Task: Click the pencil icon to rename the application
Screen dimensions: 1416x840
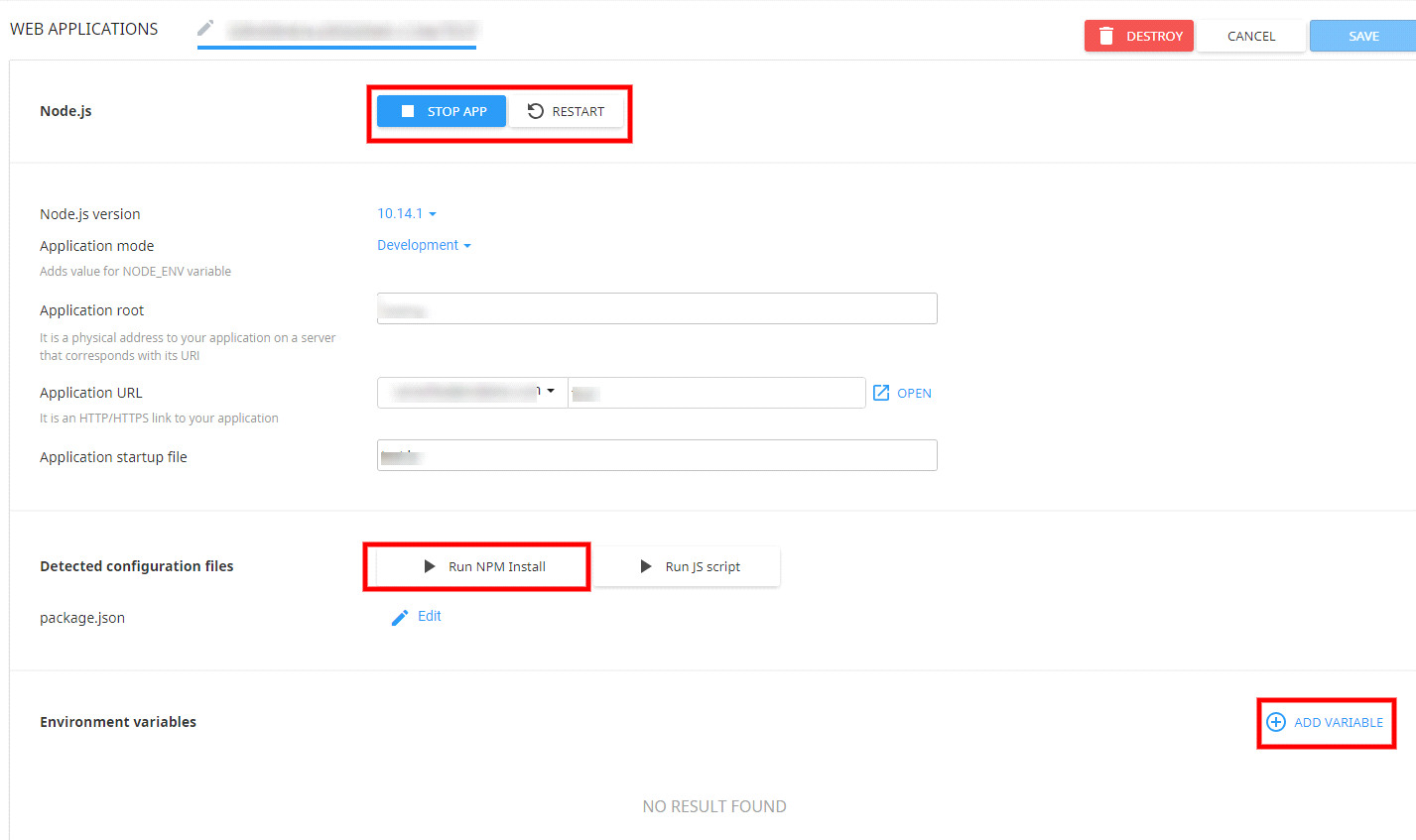Action: point(205,28)
